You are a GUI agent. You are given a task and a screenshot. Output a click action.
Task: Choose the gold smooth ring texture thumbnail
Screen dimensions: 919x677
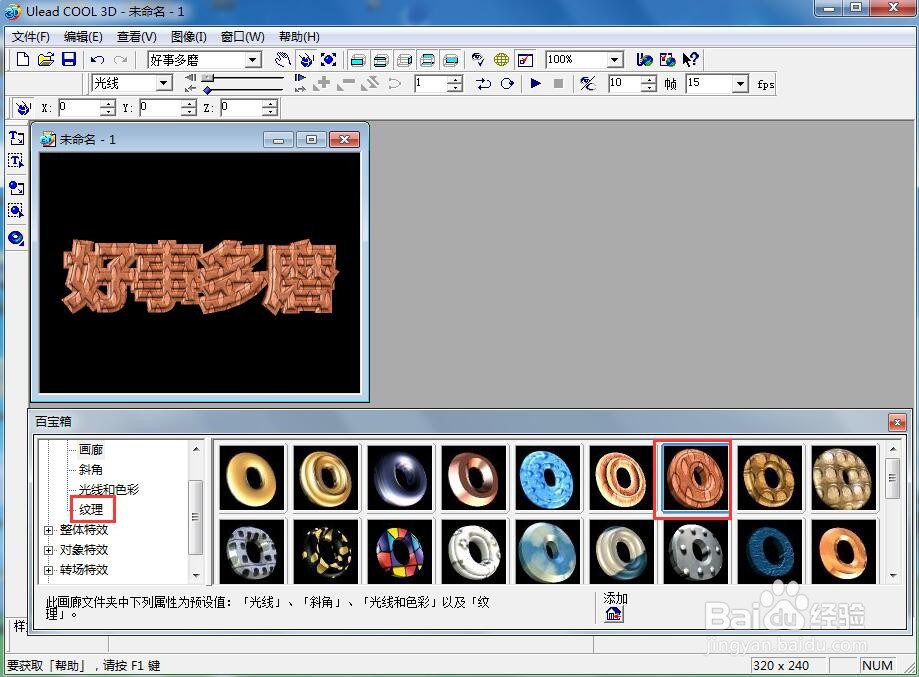252,477
